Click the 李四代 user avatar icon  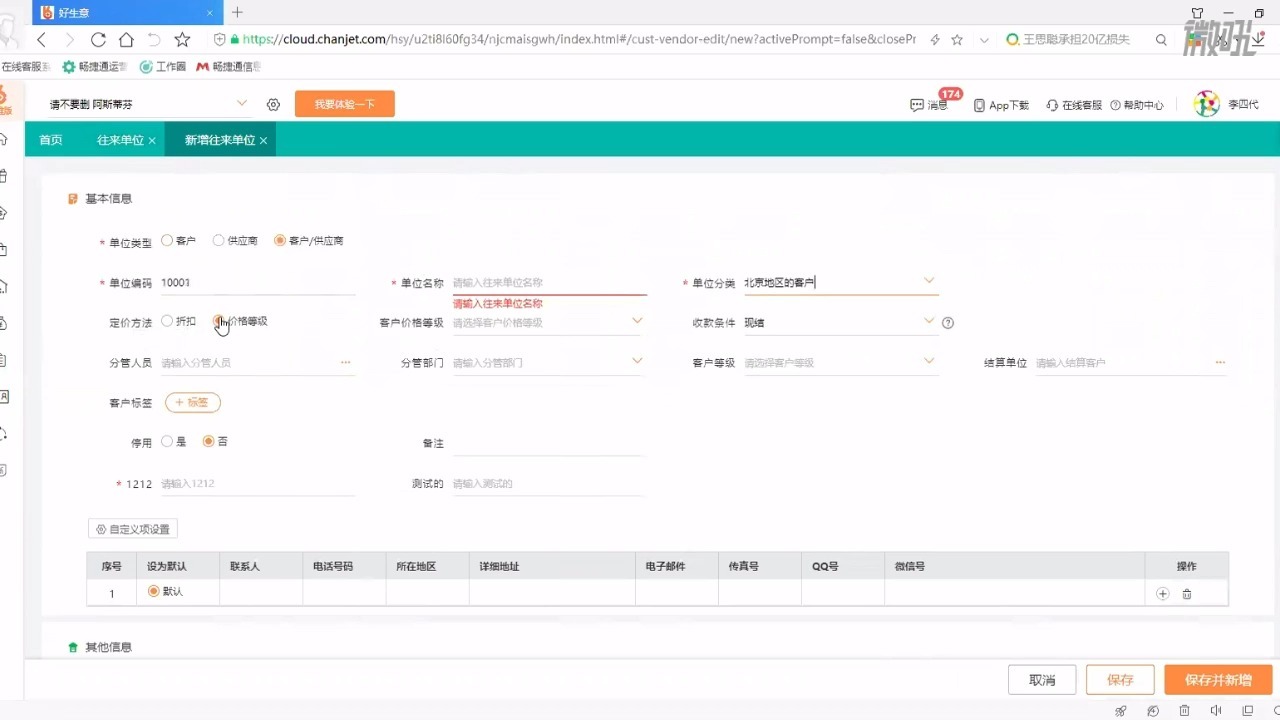pyautogui.click(x=1207, y=103)
